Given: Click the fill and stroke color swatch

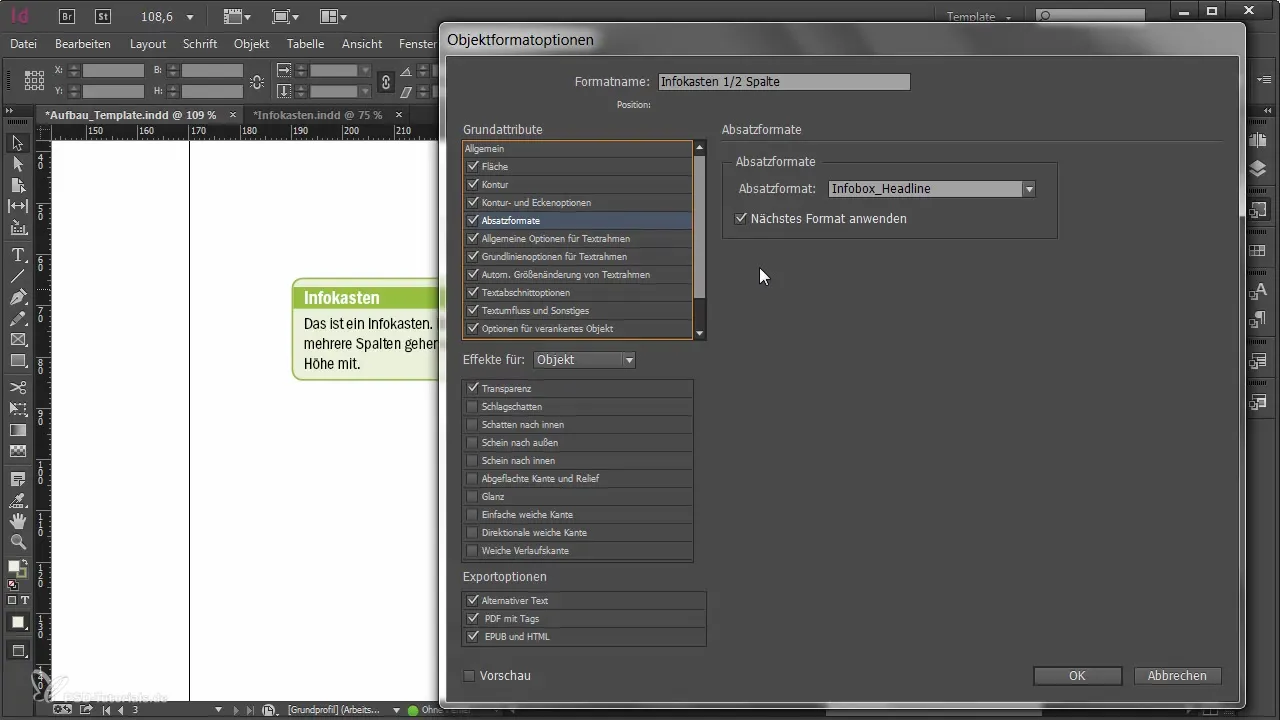Looking at the screenshot, I should click(17, 570).
